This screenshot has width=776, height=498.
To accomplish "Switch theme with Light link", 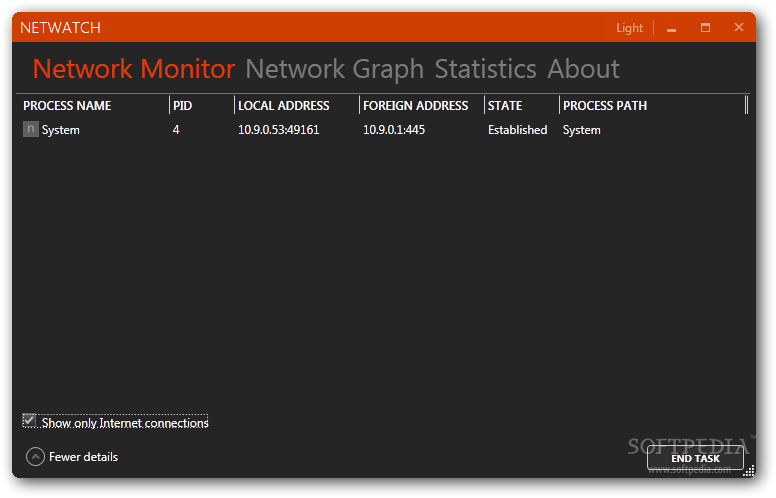I will pyautogui.click(x=630, y=28).
